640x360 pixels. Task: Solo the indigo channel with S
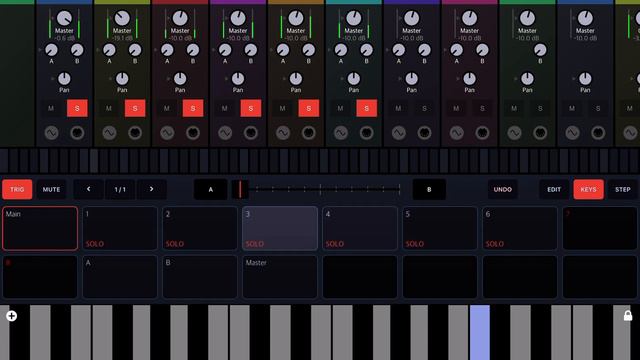[424, 108]
